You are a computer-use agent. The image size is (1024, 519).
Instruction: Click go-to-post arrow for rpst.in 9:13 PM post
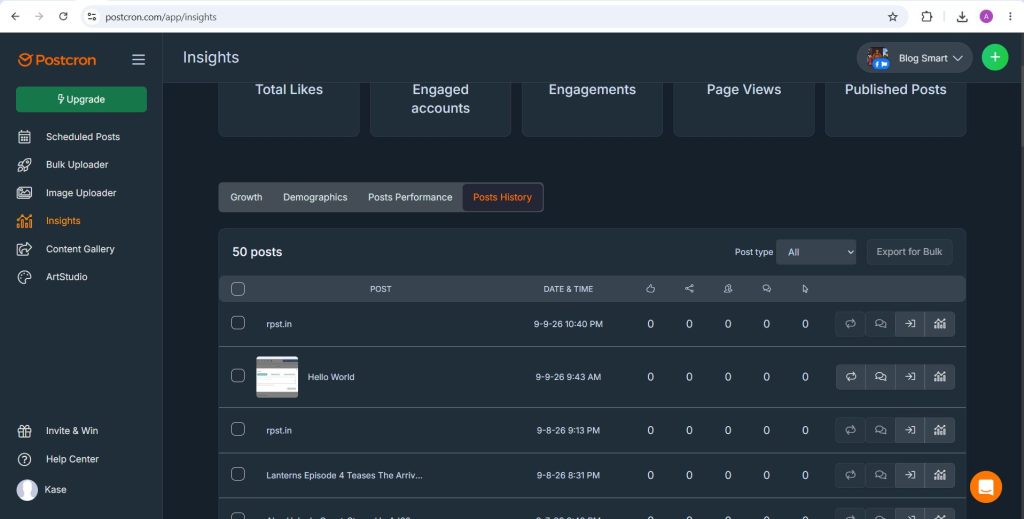point(910,430)
